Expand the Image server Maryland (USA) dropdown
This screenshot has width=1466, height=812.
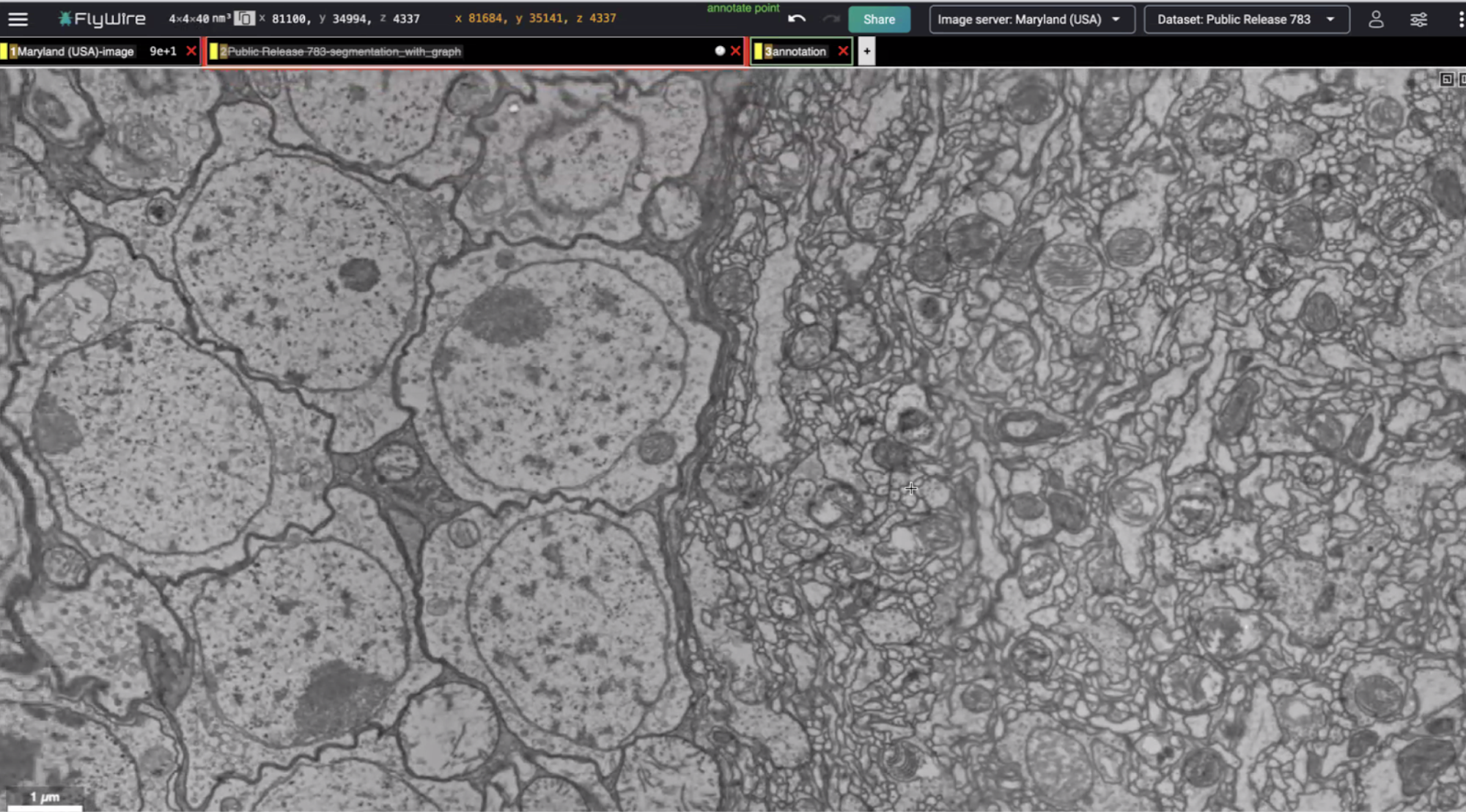tap(1031, 20)
